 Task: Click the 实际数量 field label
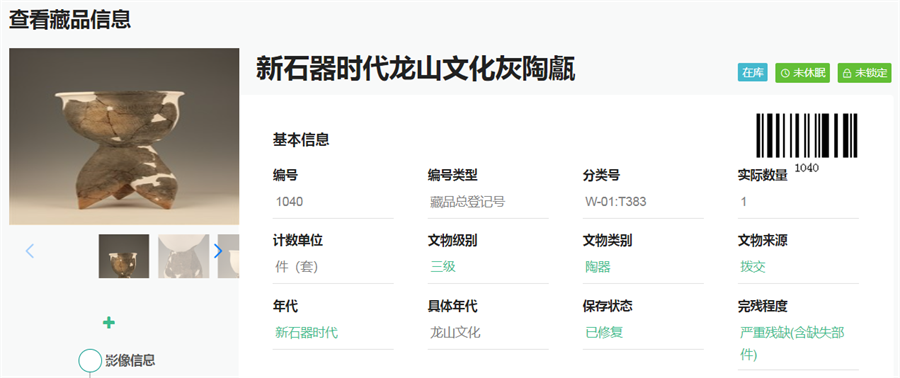point(763,176)
